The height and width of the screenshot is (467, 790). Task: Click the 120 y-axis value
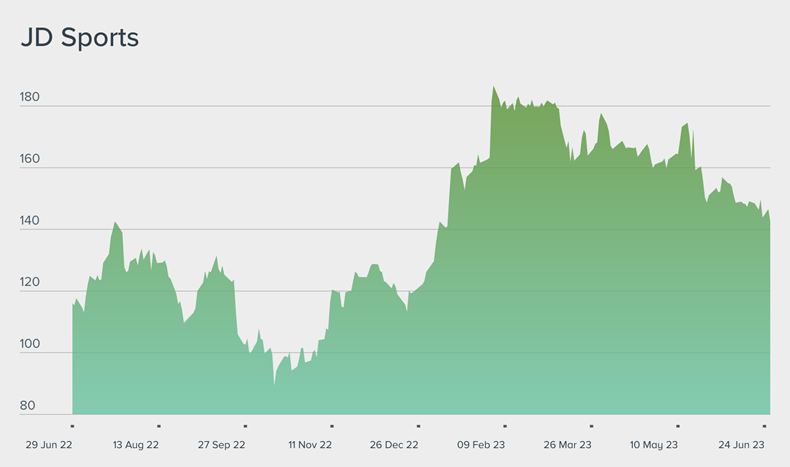(29, 284)
